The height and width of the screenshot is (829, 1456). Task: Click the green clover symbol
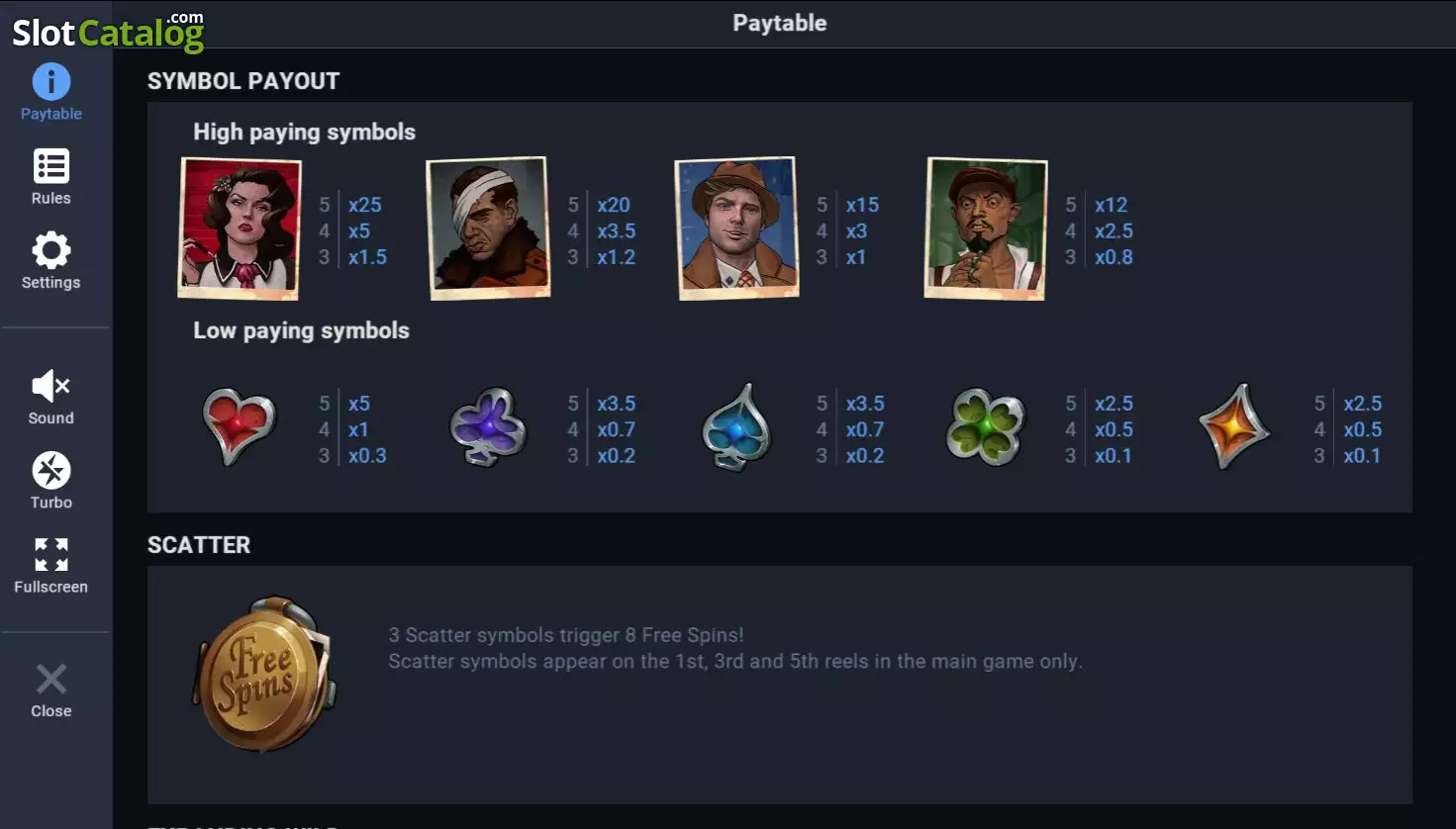click(x=985, y=427)
